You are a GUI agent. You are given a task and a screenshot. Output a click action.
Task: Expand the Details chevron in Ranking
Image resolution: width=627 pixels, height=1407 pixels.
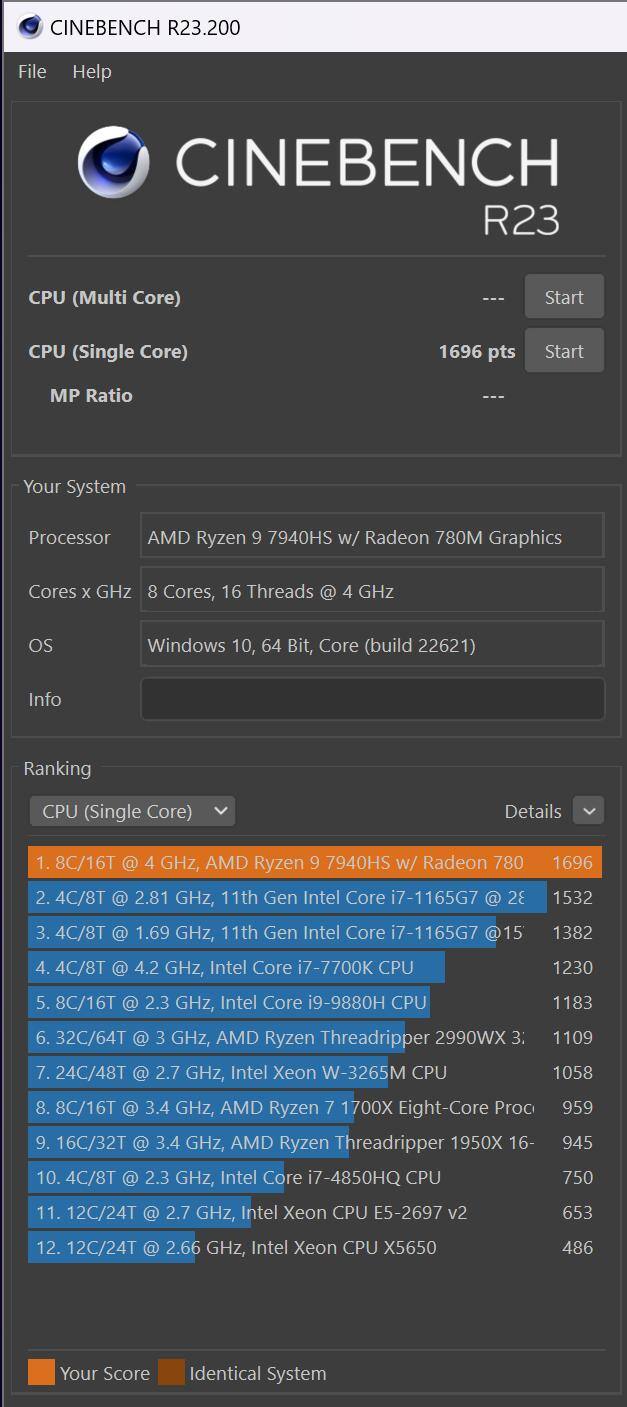[588, 811]
